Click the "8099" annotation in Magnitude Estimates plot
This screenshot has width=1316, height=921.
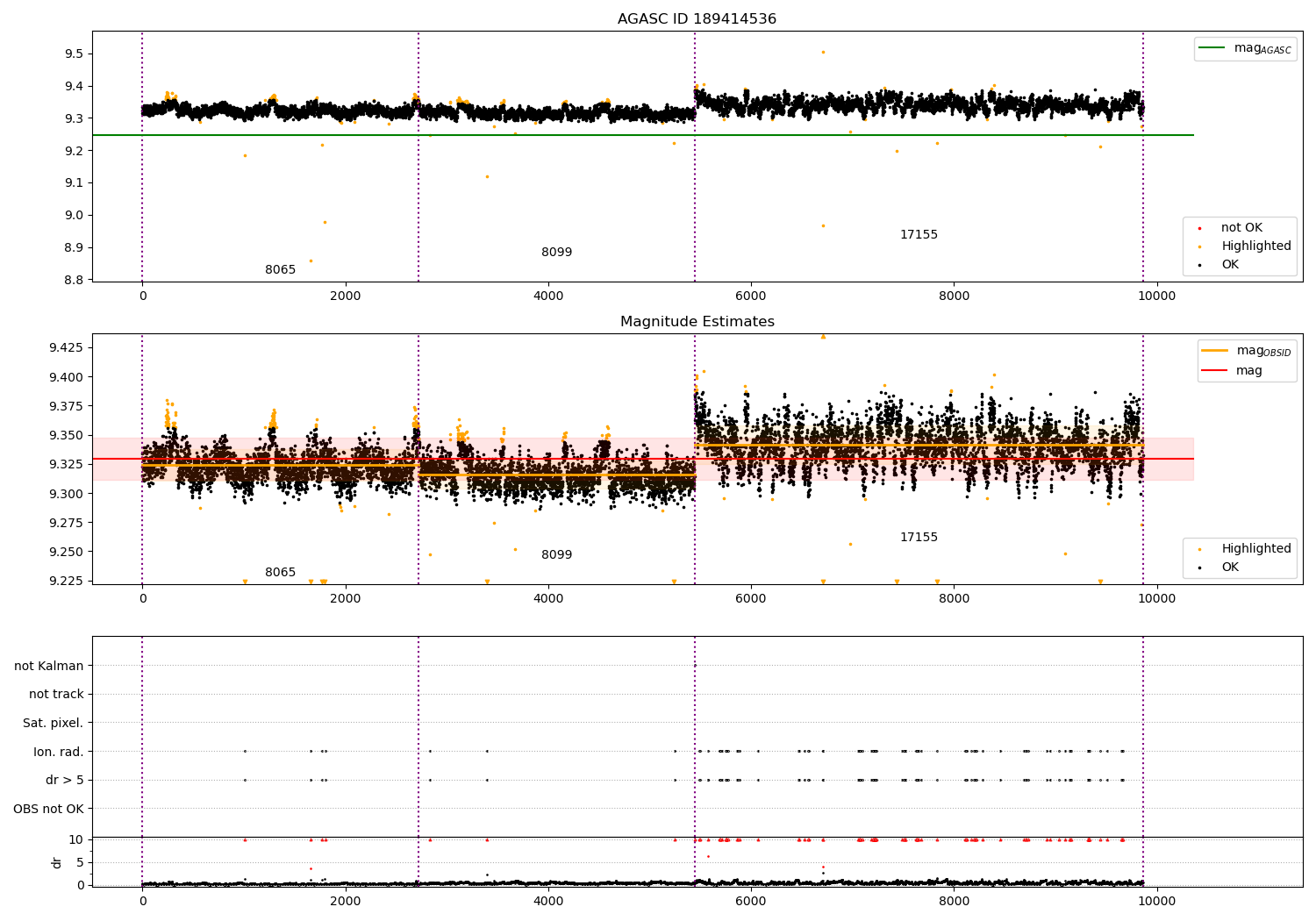click(556, 555)
